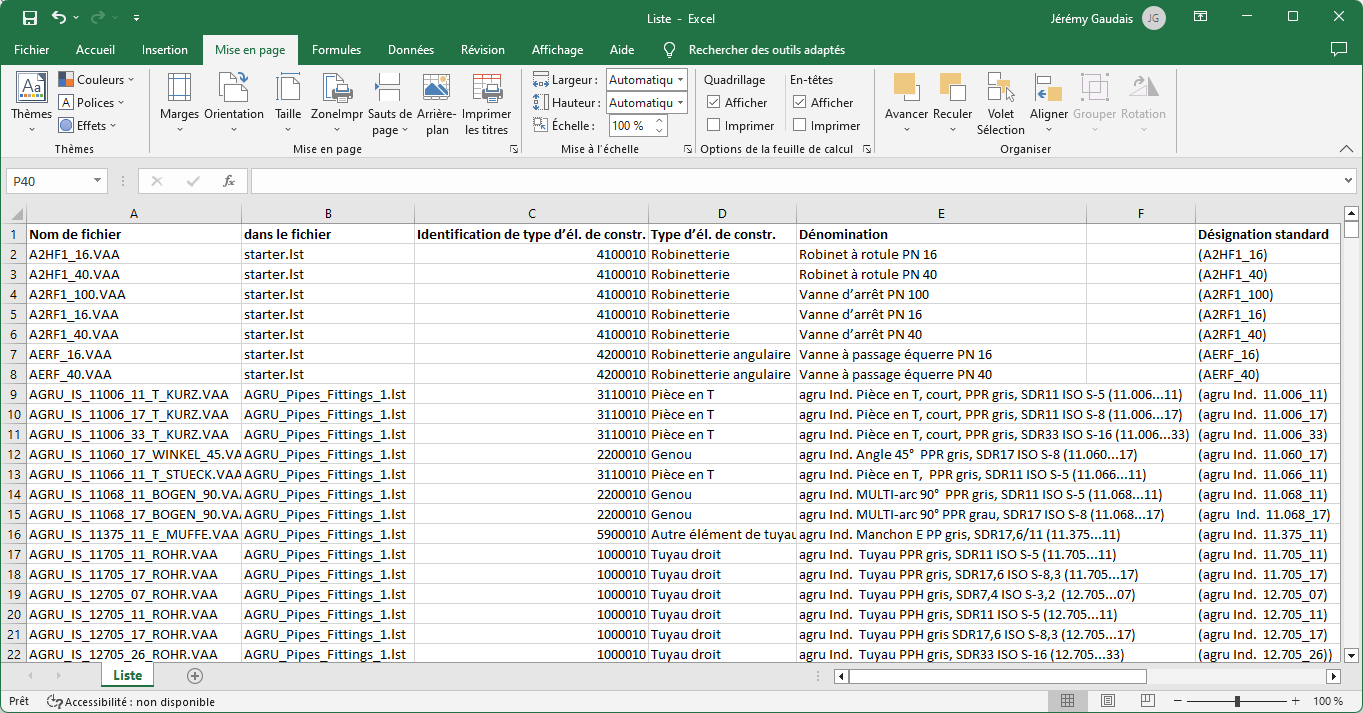Open the Taille page size tool
The image size is (1363, 713).
click(288, 101)
